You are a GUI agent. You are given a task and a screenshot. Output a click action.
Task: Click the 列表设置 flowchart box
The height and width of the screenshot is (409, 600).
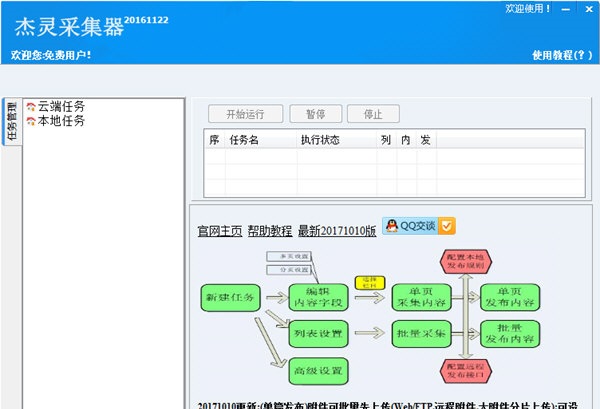click(x=318, y=334)
